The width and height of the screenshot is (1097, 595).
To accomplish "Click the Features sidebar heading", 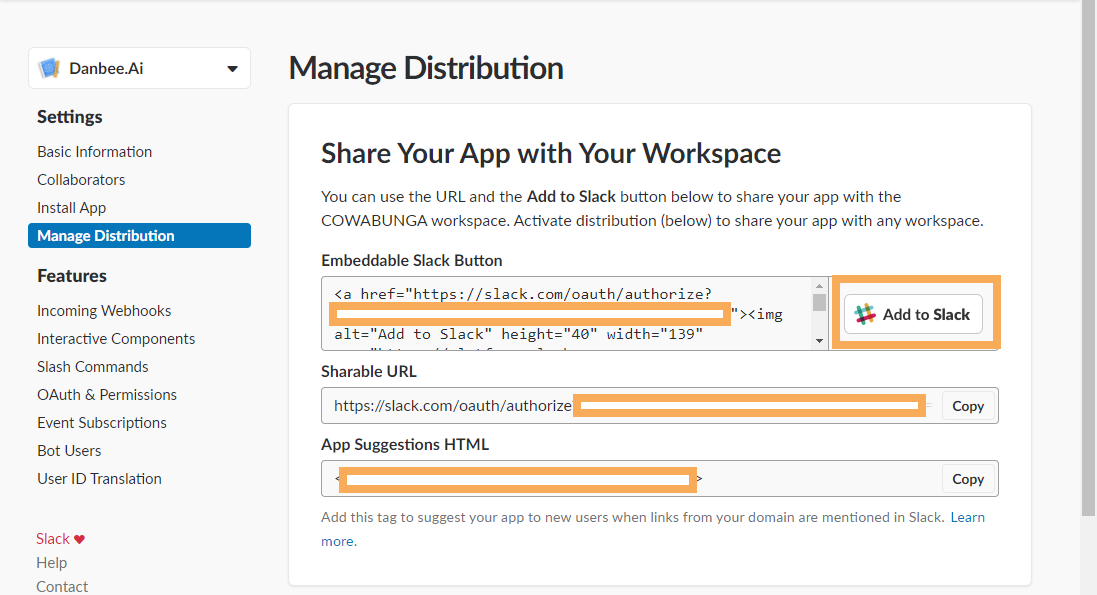I will [x=71, y=276].
